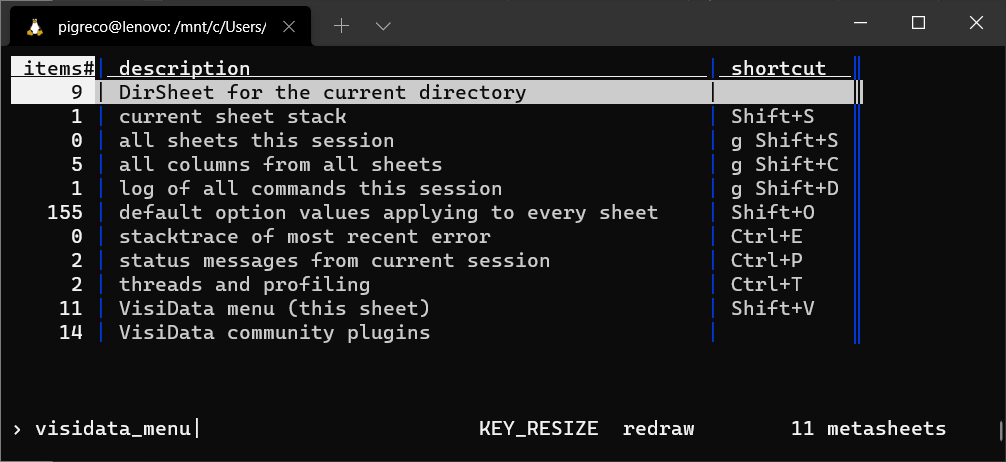Viewport: 1006px width, 462px height.
Task: Choose all sheets this session row
Action: pyautogui.click(x=256, y=141)
